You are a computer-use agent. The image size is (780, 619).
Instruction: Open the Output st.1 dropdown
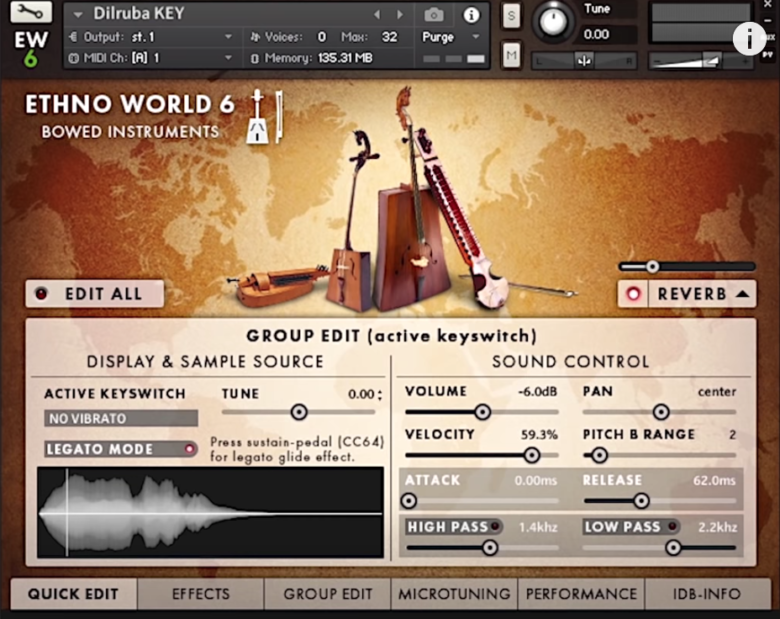click(x=228, y=37)
